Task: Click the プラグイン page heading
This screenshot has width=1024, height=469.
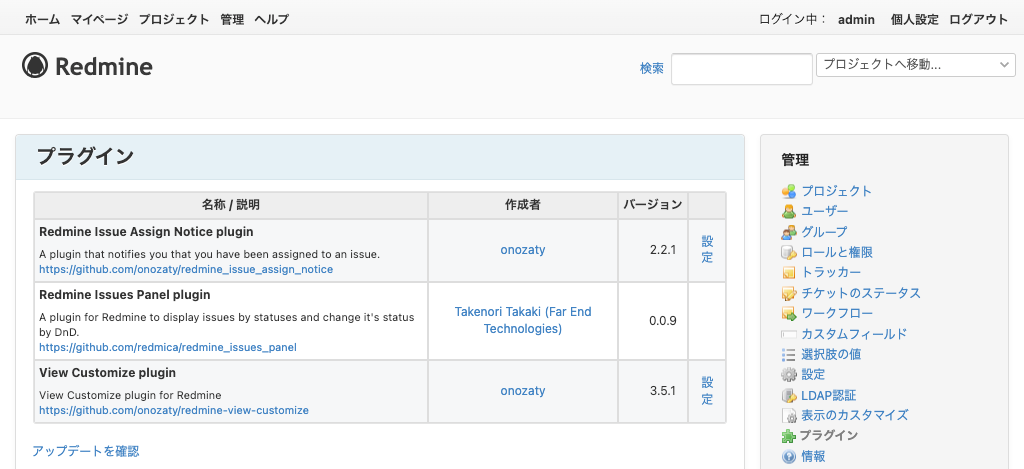Action: coord(85,157)
